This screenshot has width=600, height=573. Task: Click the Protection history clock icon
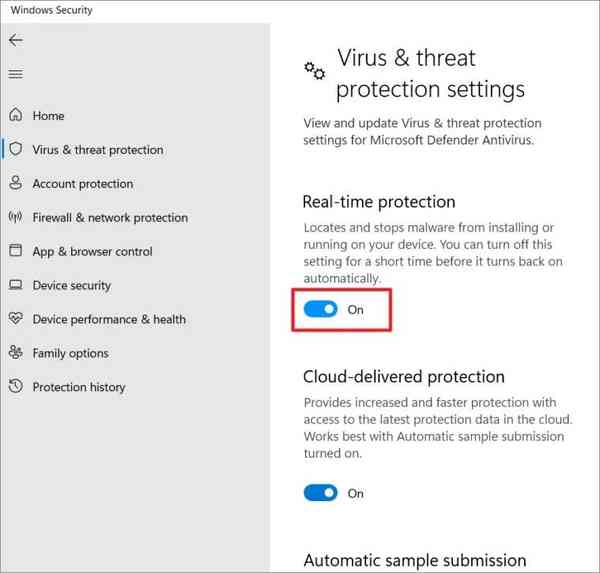point(15,387)
